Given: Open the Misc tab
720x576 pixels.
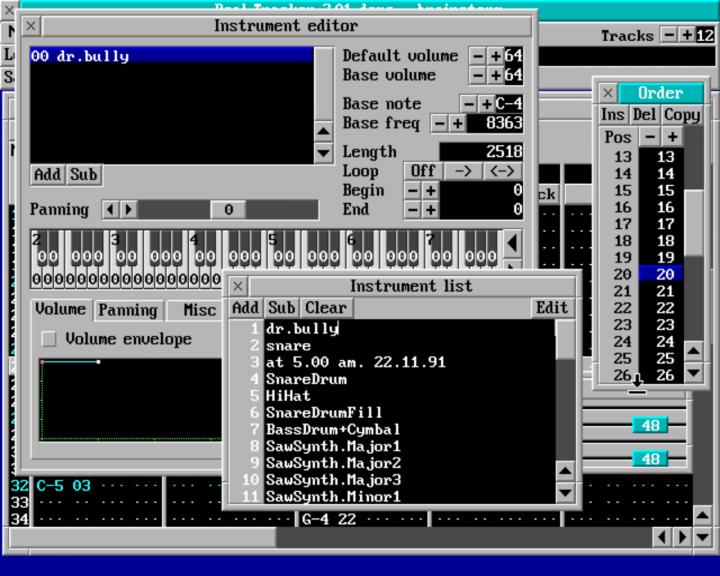Looking at the screenshot, I should 198,310.
